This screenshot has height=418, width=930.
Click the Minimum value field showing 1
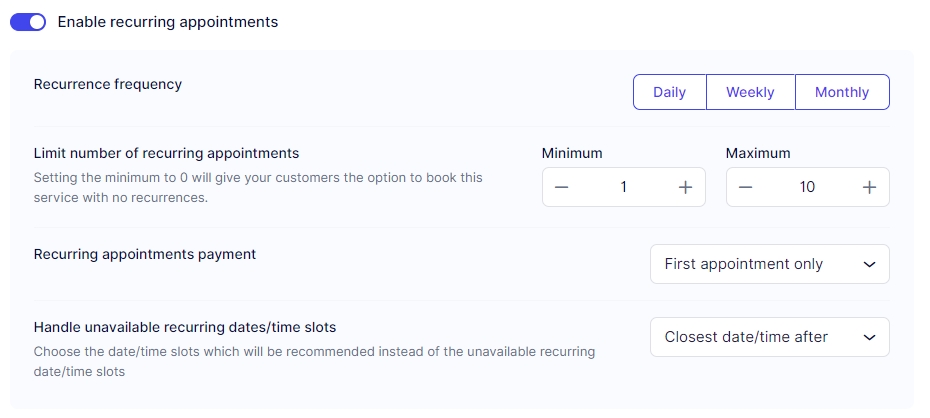pos(623,187)
